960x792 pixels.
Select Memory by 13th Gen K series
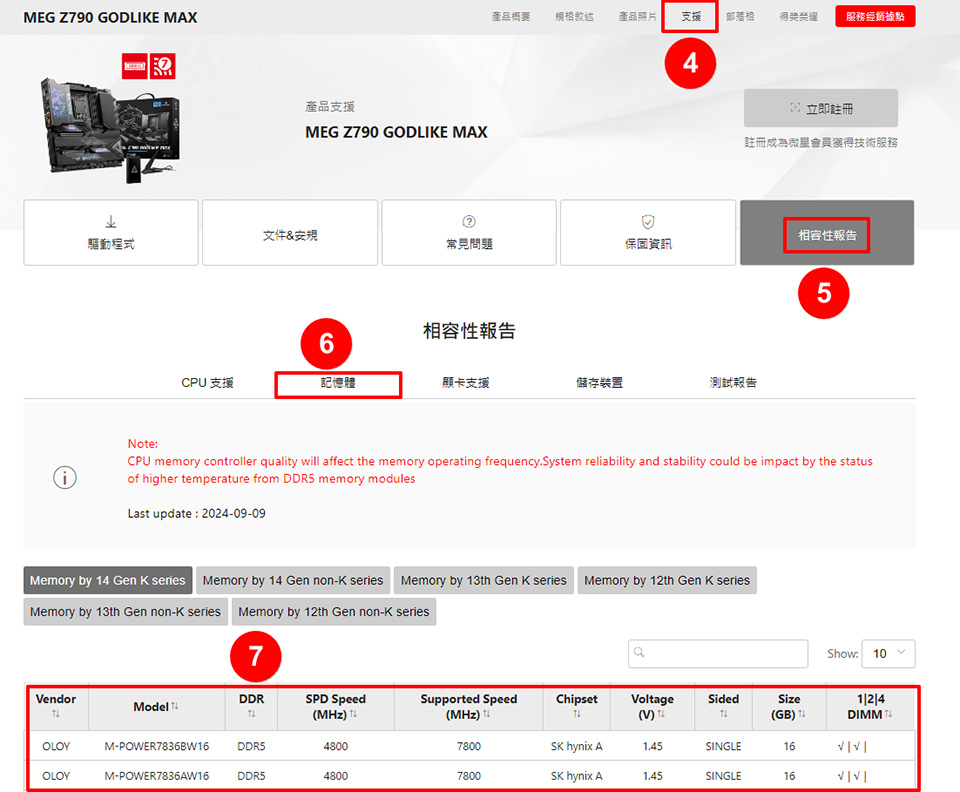click(484, 580)
